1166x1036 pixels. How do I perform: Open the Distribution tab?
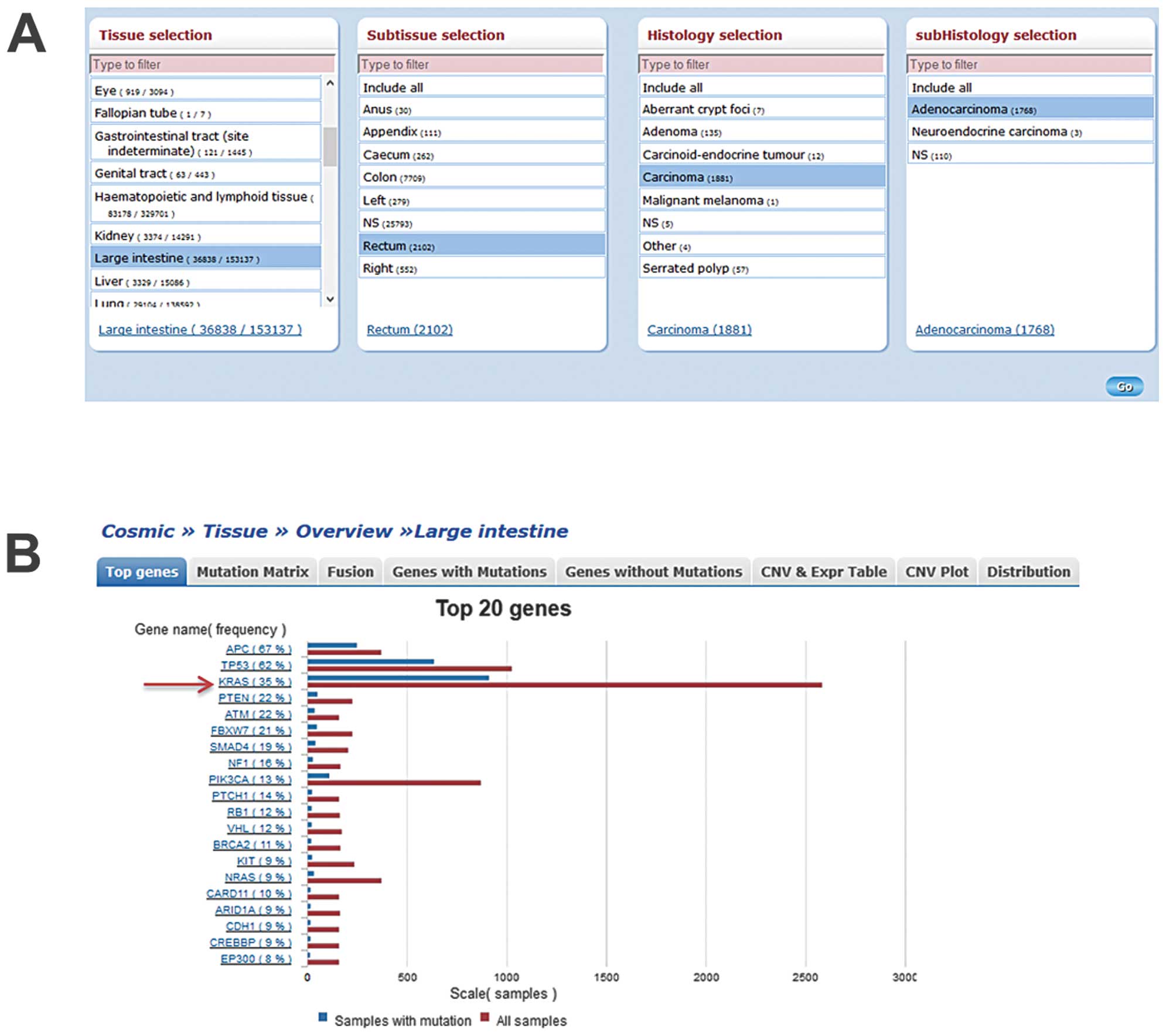click(x=1028, y=571)
